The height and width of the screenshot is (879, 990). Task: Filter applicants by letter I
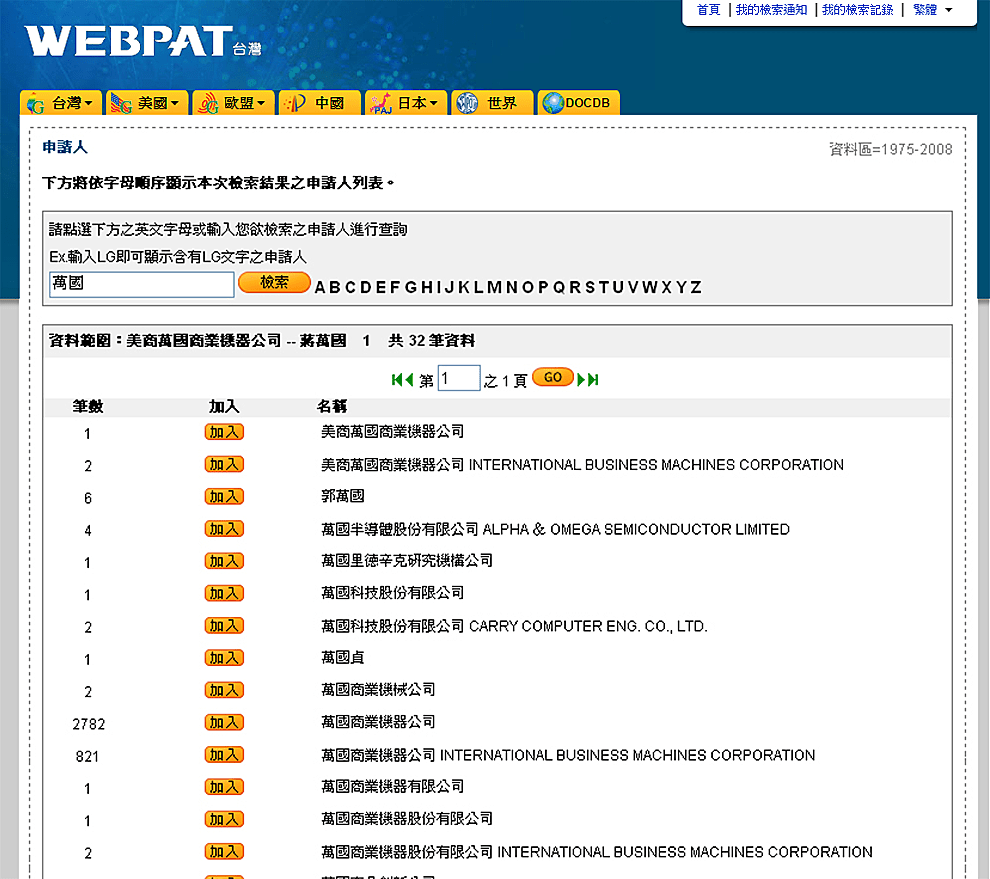pos(438,288)
